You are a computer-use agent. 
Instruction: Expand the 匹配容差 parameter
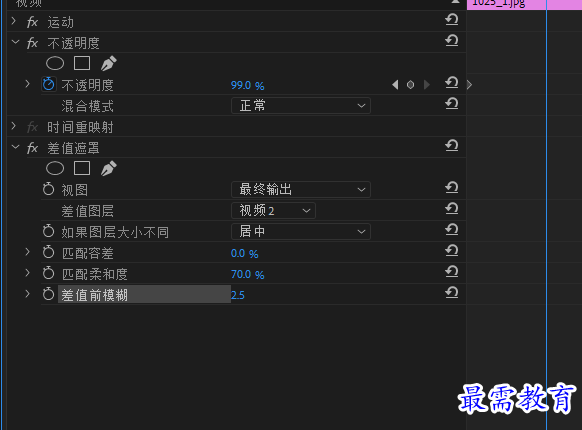(27, 252)
